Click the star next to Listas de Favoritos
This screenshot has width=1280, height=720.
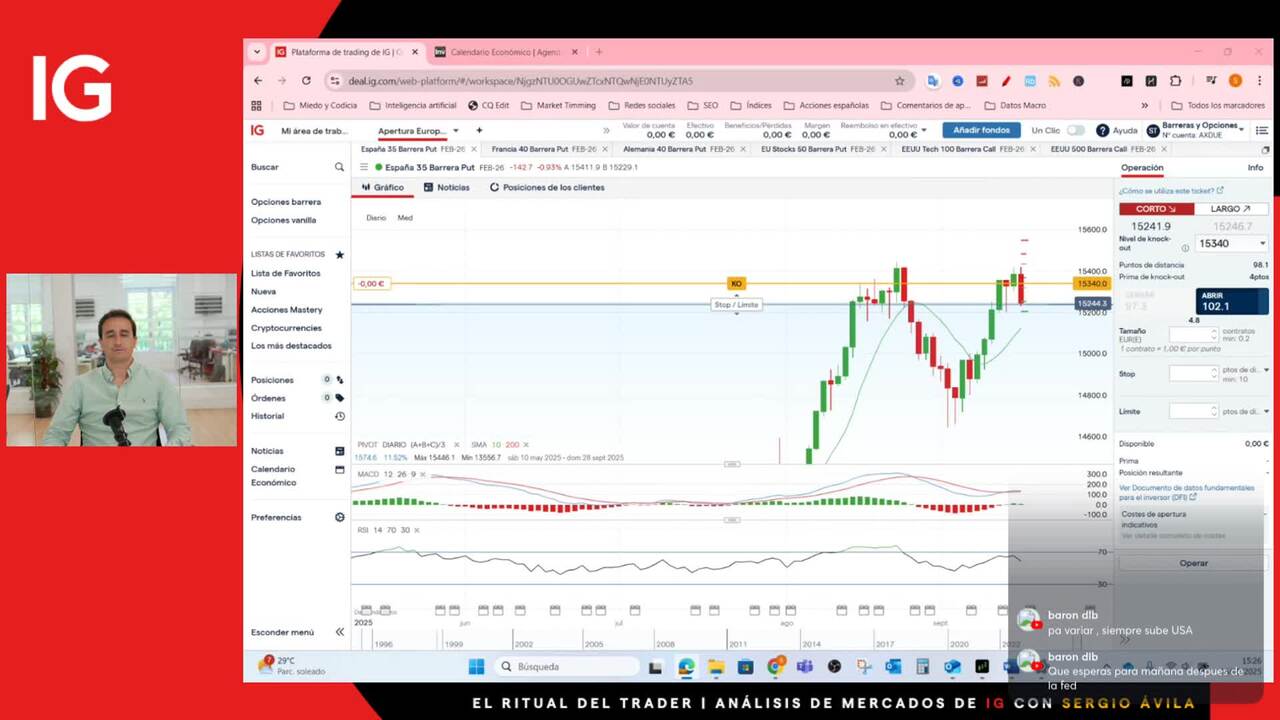pos(339,255)
